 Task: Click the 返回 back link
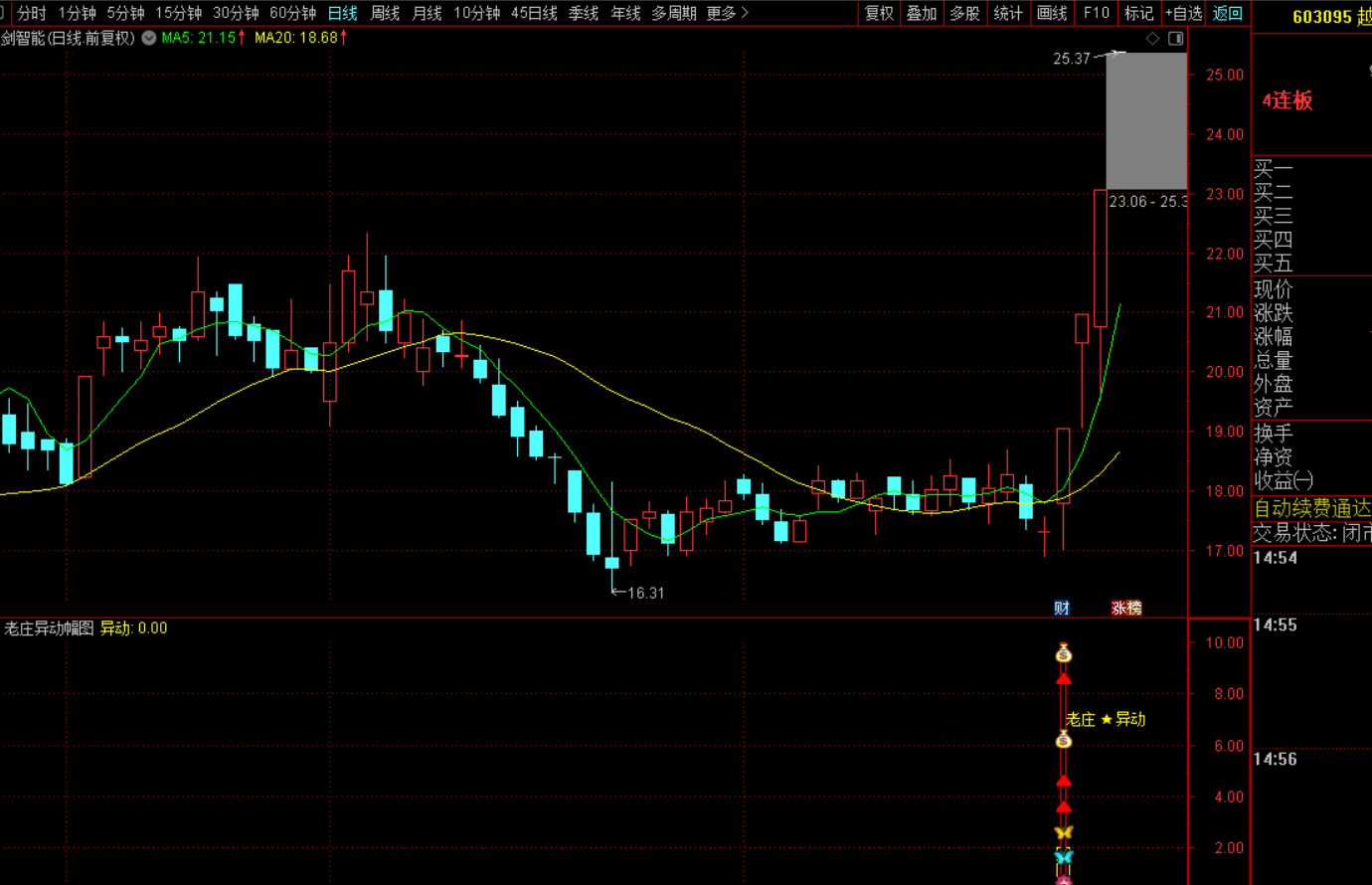tap(1228, 13)
